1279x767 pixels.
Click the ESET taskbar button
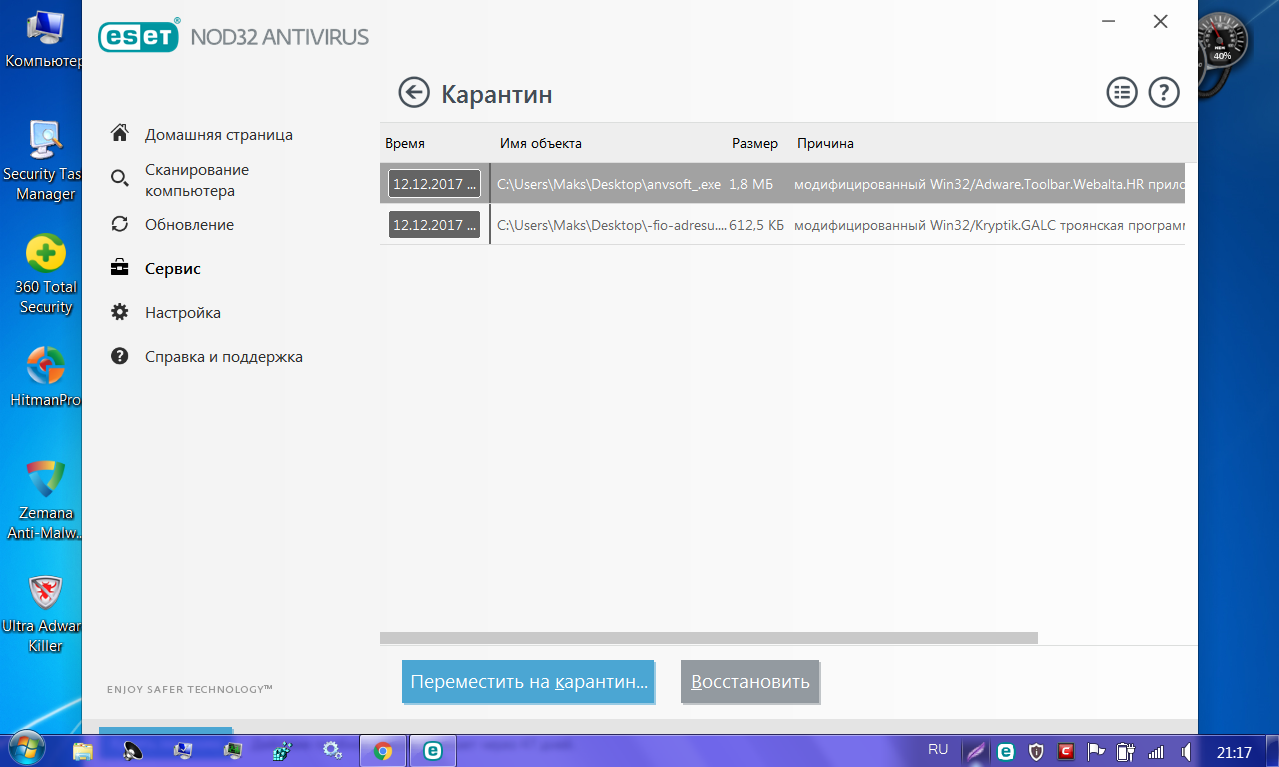click(x=433, y=750)
